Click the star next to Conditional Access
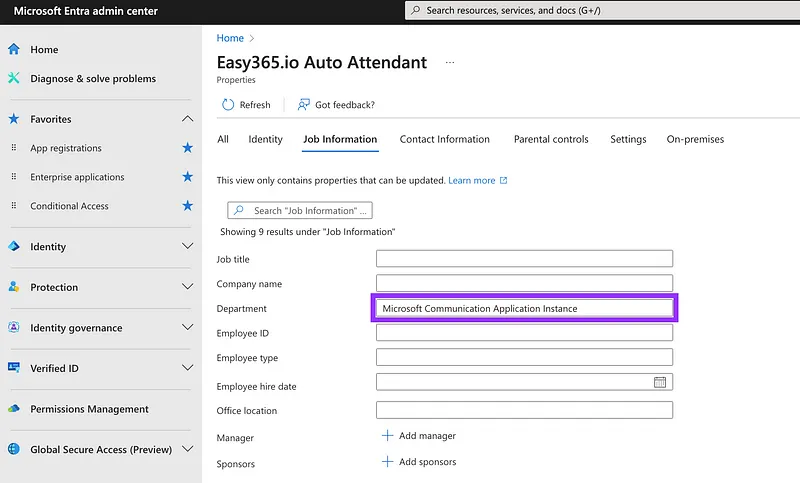Viewport: 800px width, 483px height. pos(187,206)
